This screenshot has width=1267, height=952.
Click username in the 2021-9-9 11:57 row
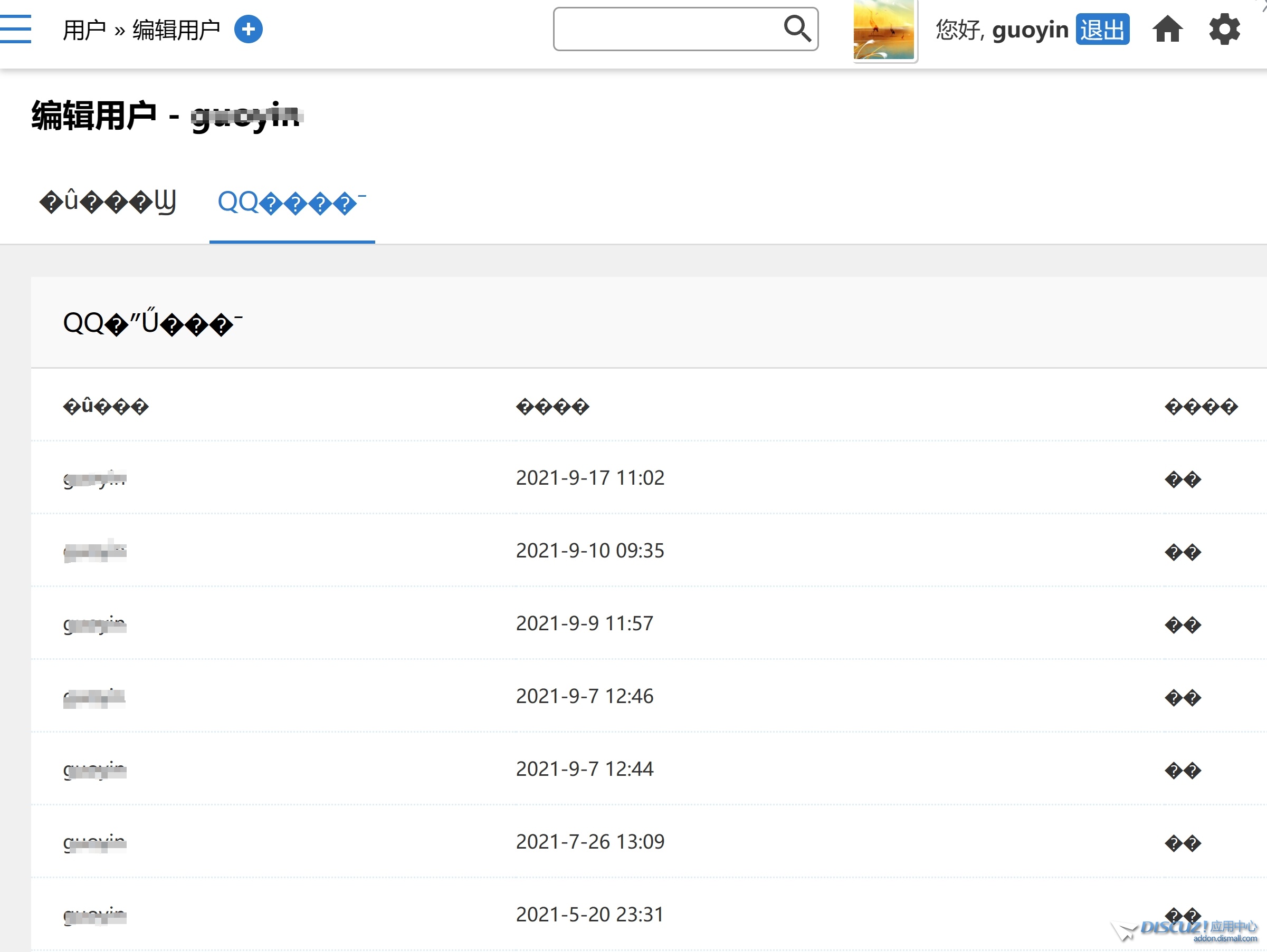pos(94,624)
